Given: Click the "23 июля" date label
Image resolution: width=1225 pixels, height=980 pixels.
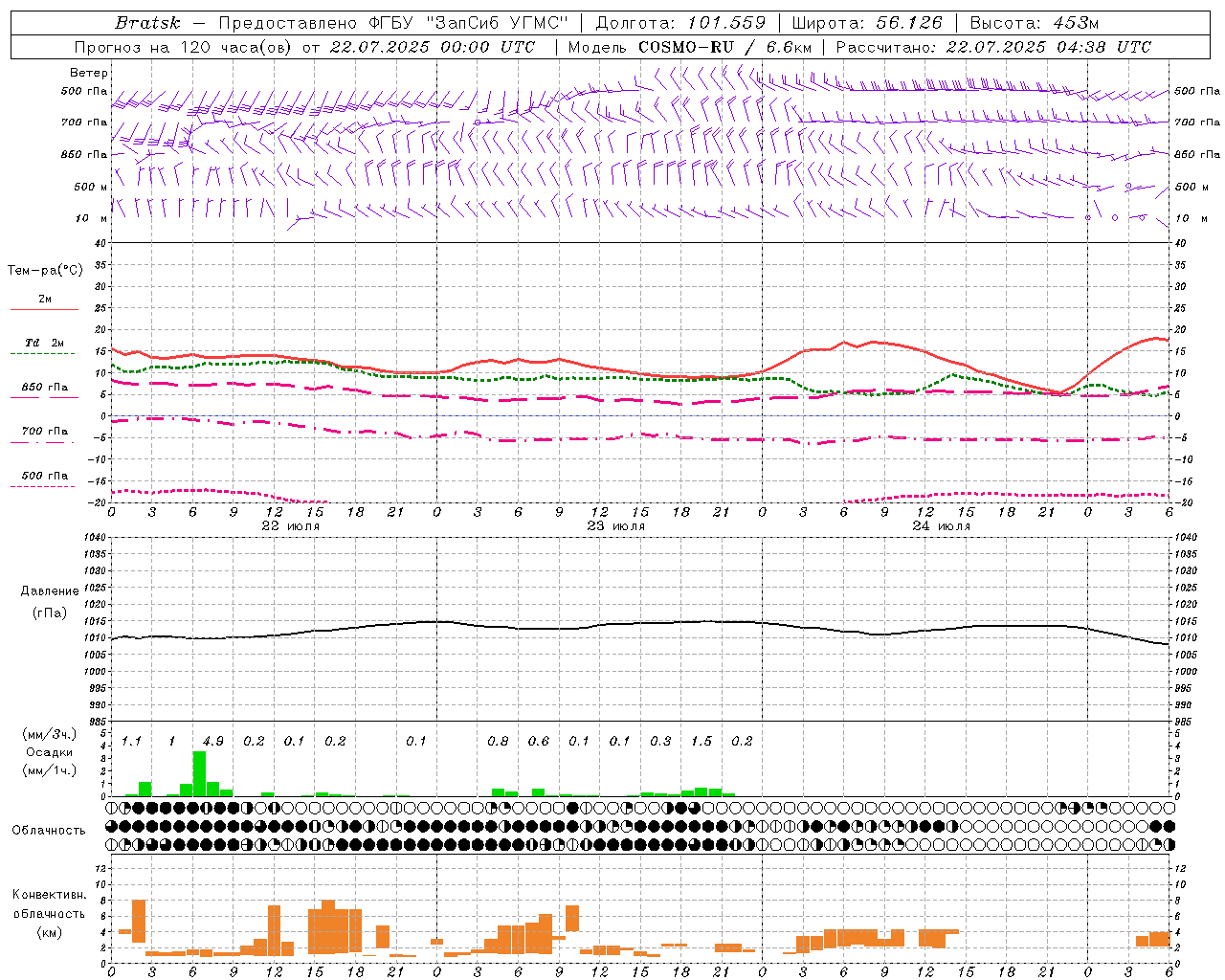Looking at the screenshot, I should coord(616,526).
